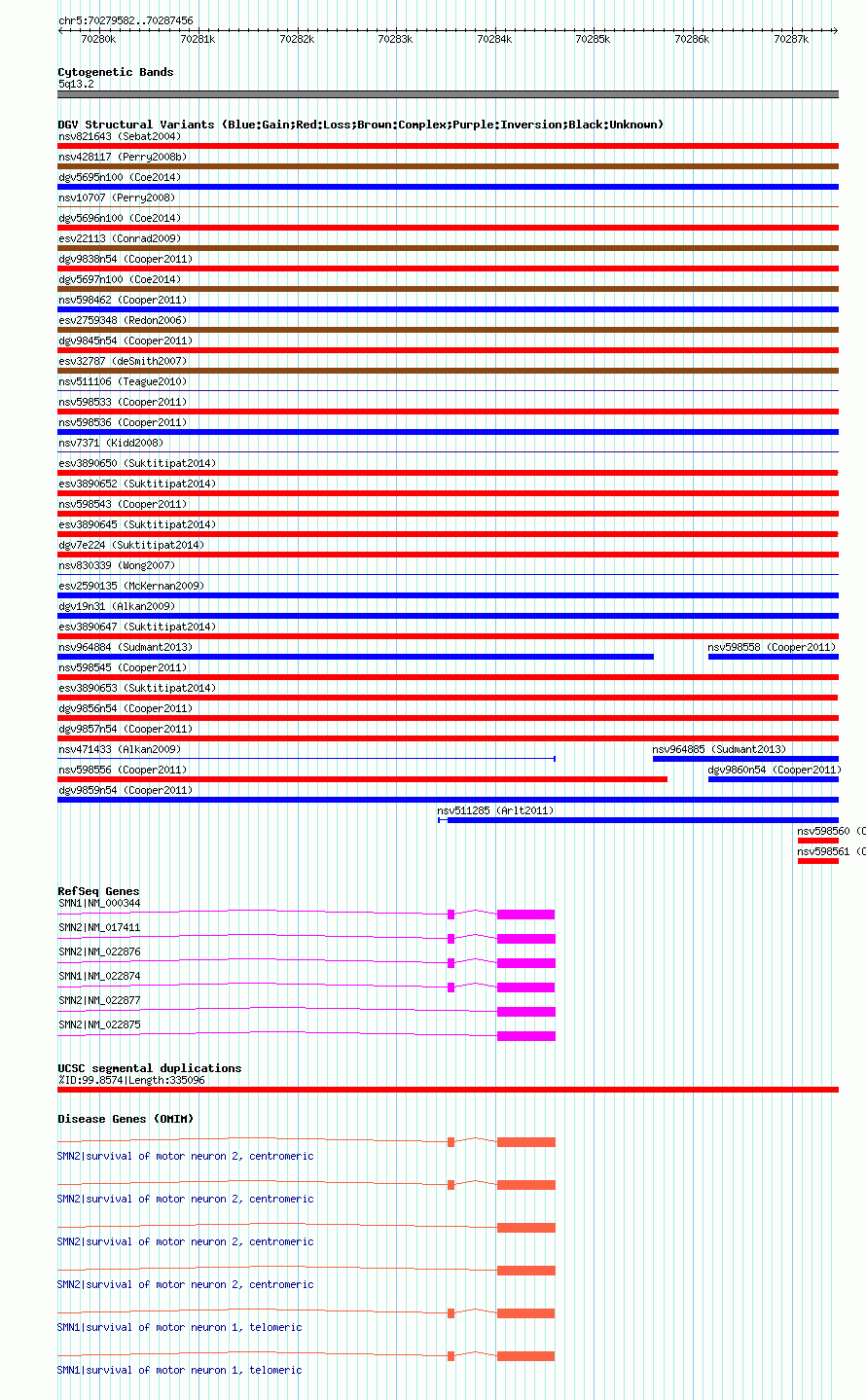866x1400 pixels.
Task: Open variant dgv5696n100 (Coe2014)
Action: point(120,218)
